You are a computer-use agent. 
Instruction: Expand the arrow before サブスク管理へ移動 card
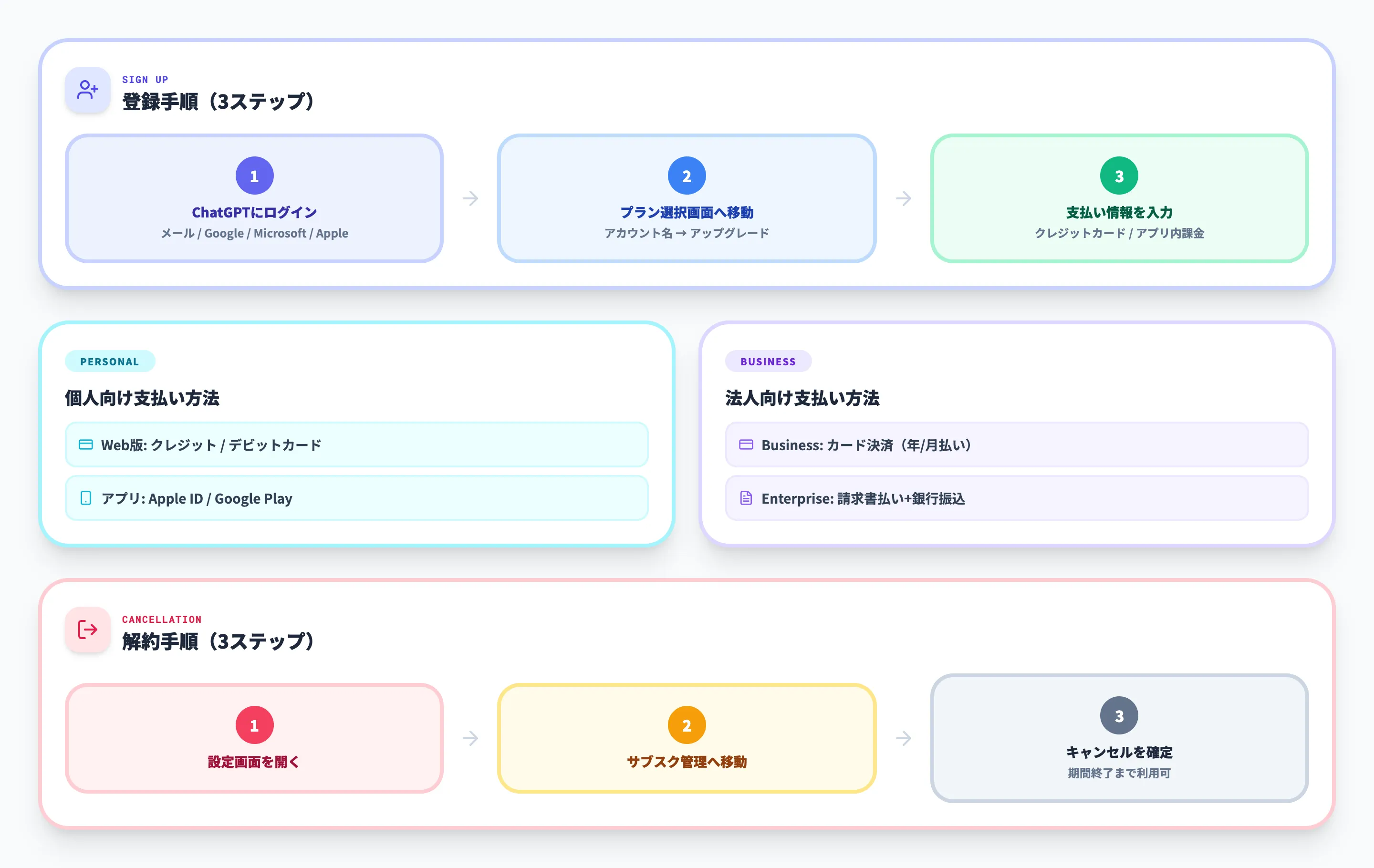point(470,739)
